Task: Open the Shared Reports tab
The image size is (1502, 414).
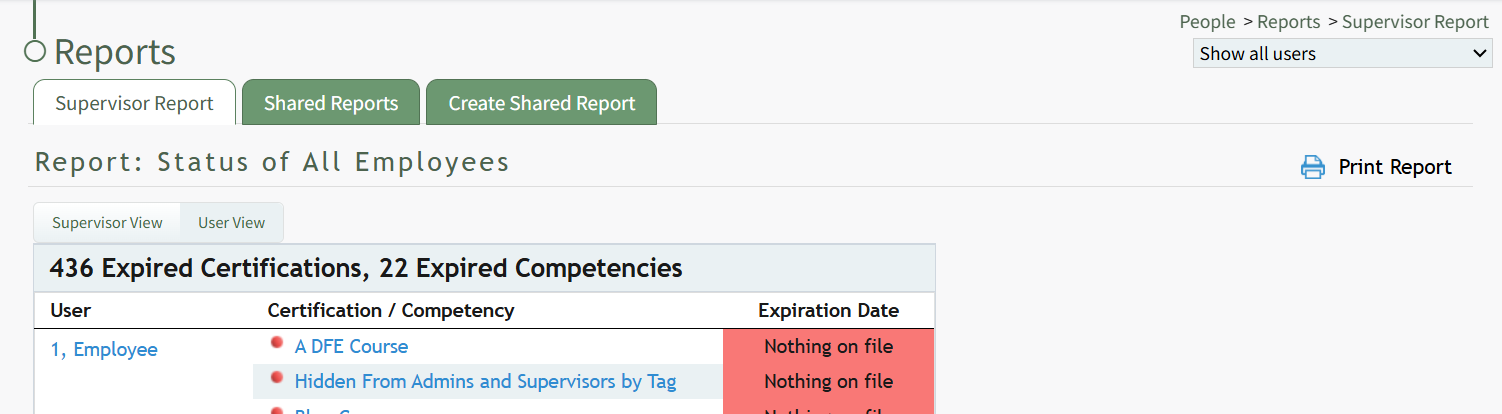Action: (x=331, y=104)
